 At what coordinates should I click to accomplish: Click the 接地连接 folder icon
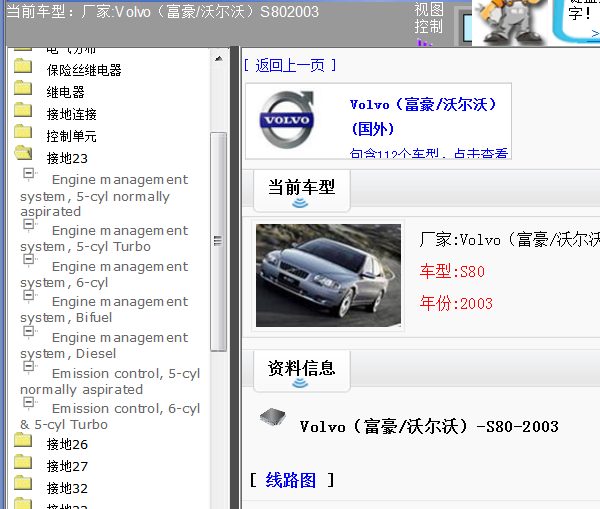tap(23, 110)
